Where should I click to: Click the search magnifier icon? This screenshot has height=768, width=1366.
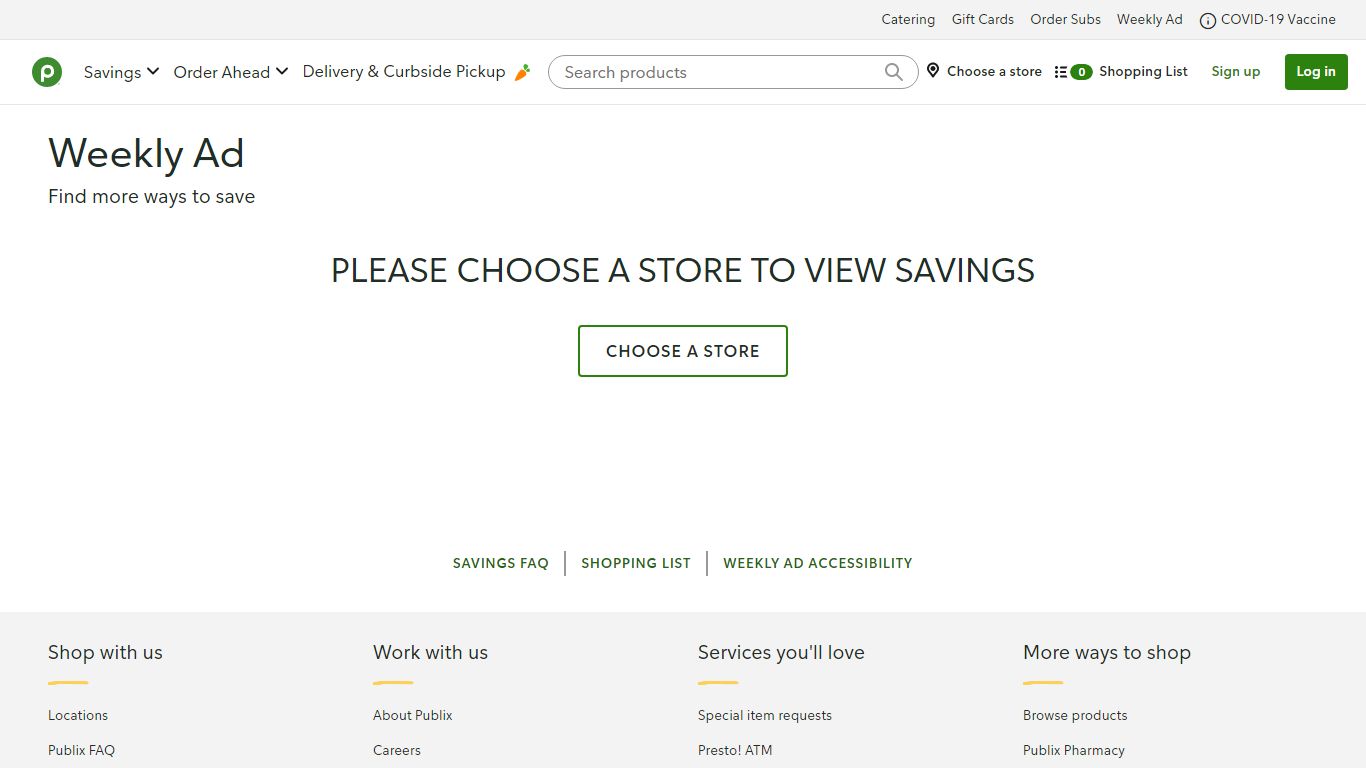click(894, 72)
